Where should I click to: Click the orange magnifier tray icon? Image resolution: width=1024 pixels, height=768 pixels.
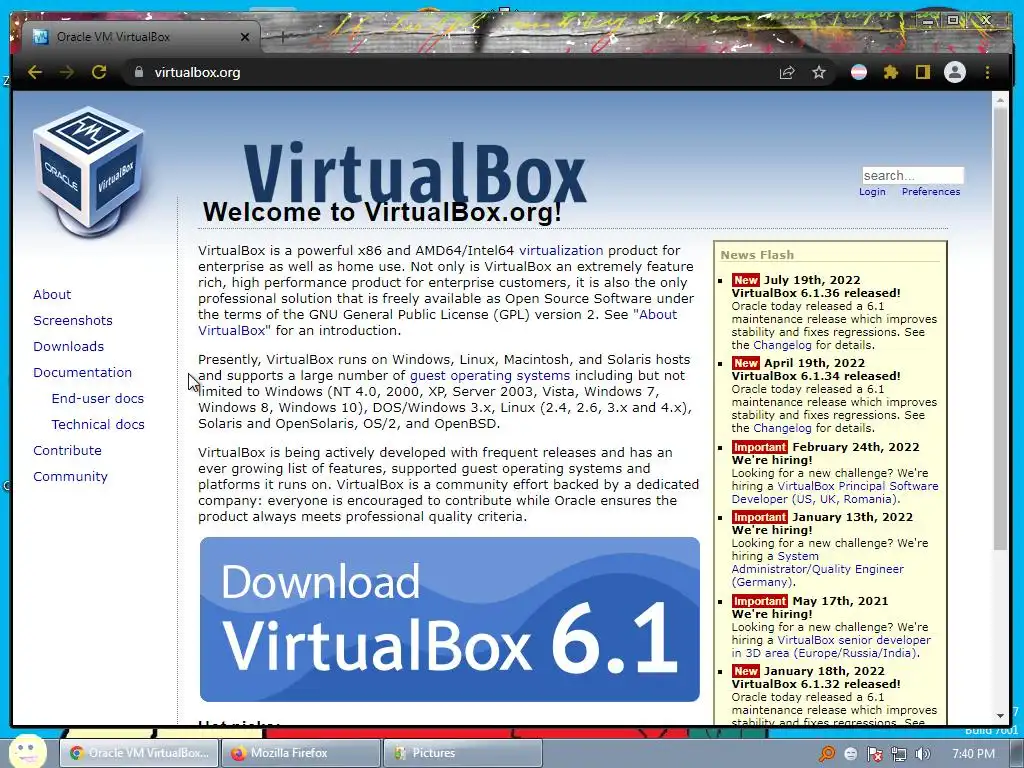[827, 754]
